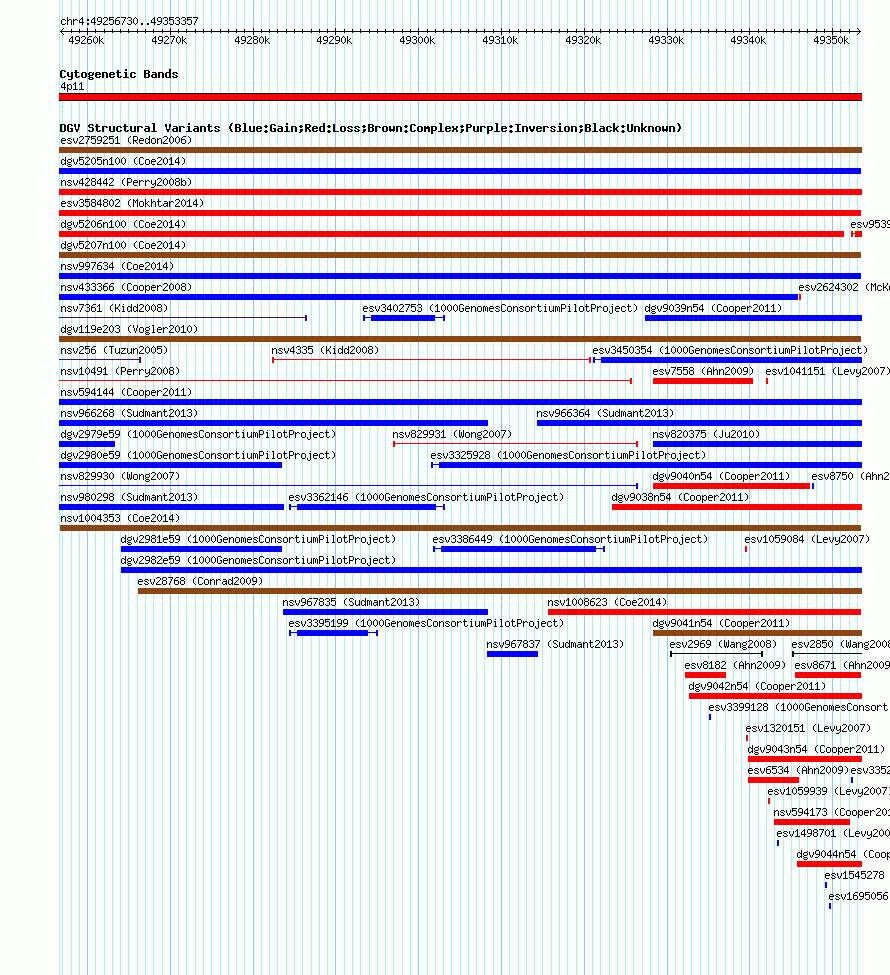Image resolution: width=890 pixels, height=975 pixels.
Task: Click the nsv980298 (Sudmant2013) label
Action: pos(129,497)
